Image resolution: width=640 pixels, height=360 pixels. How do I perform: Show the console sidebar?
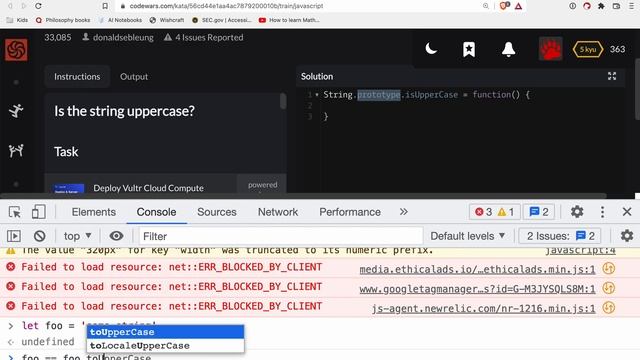[x=14, y=236]
